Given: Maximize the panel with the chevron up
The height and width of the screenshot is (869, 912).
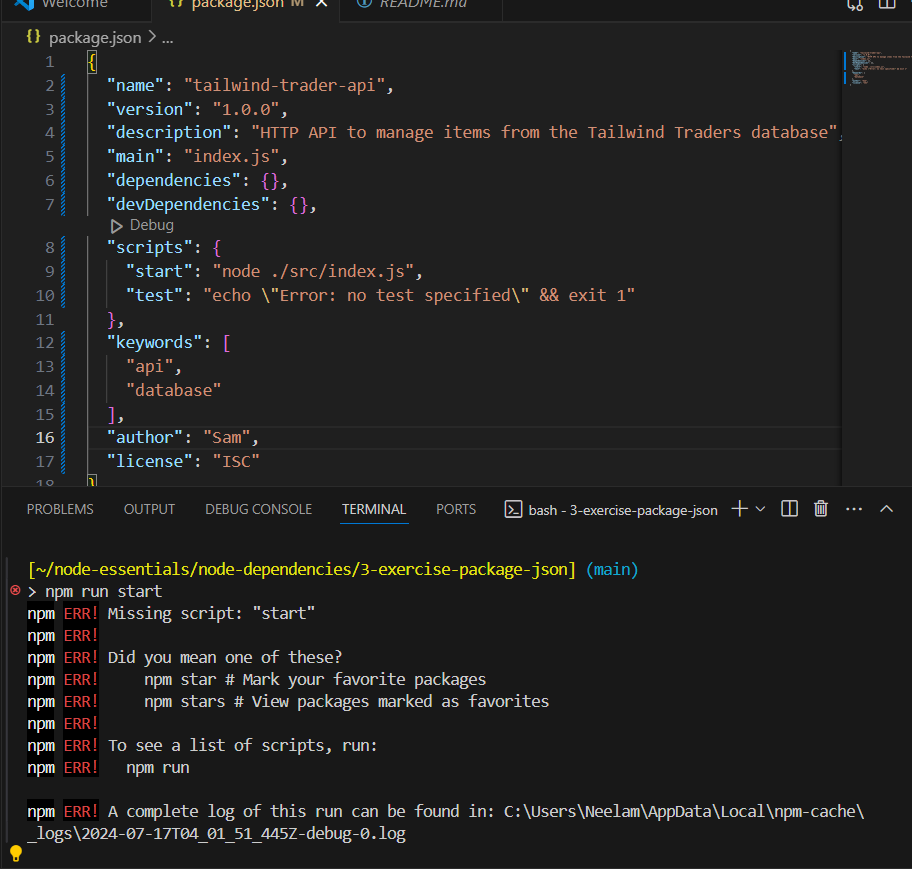Looking at the screenshot, I should tap(886, 509).
